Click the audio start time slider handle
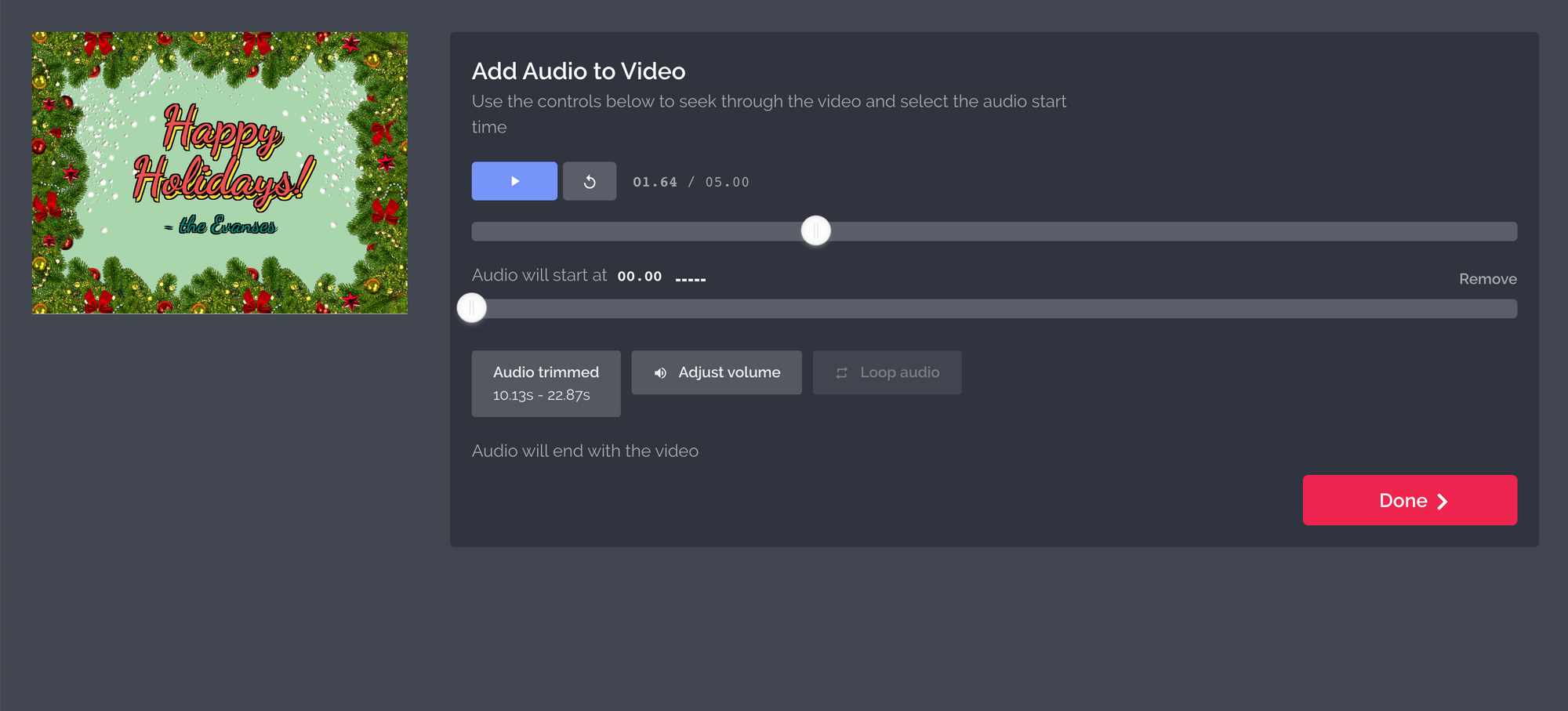1568x711 pixels. (x=472, y=308)
